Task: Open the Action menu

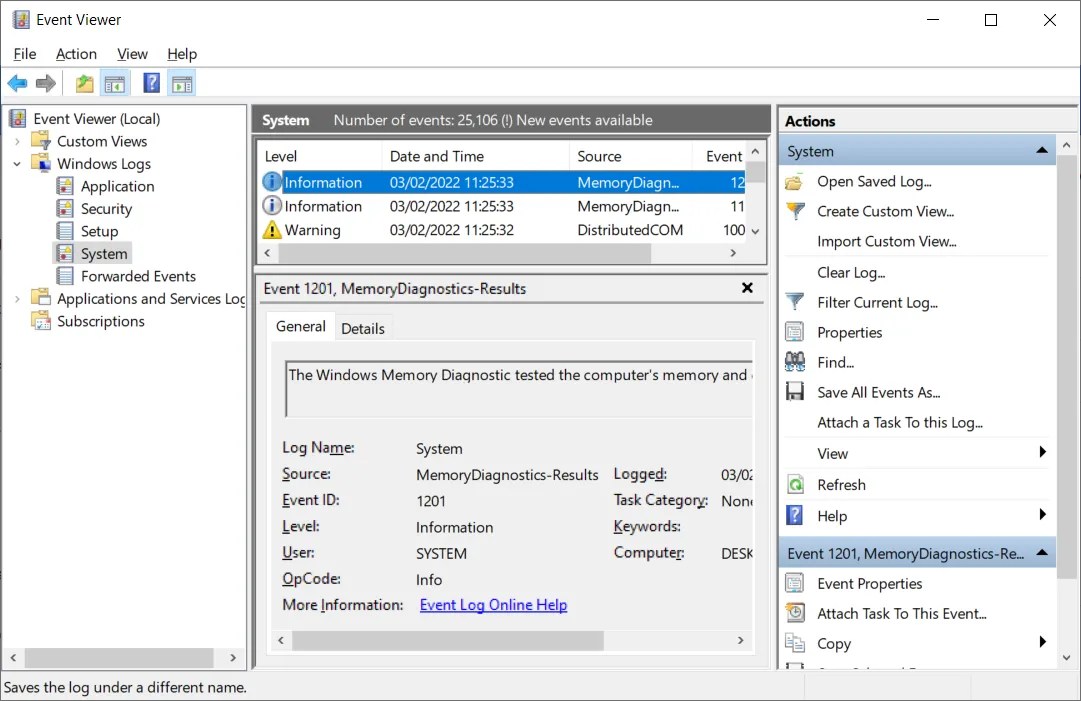Action: click(76, 54)
